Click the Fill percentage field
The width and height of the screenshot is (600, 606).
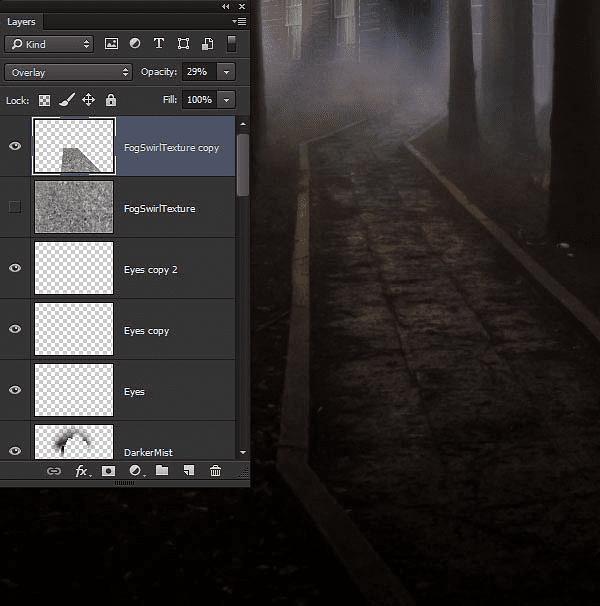[x=199, y=100]
